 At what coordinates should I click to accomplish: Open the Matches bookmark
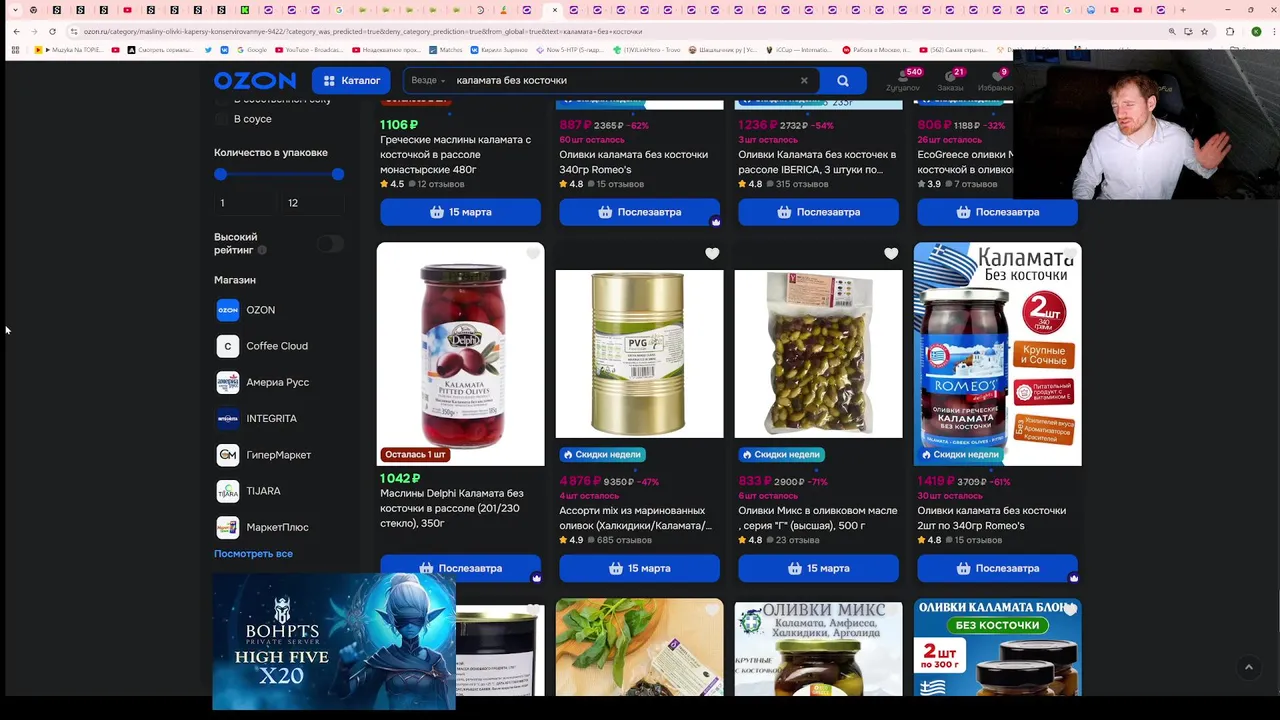(x=446, y=50)
